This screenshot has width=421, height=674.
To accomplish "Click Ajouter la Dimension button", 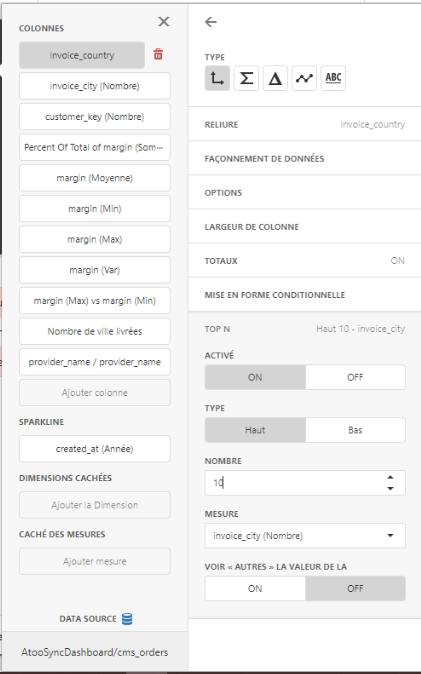I will point(95,505).
